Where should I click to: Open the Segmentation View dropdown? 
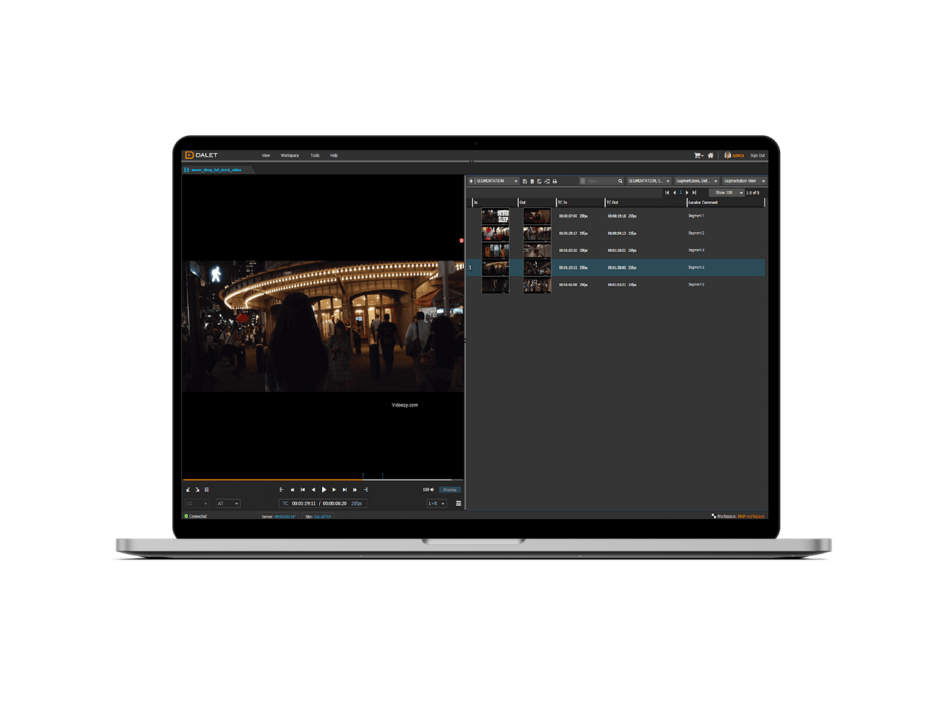tap(744, 181)
